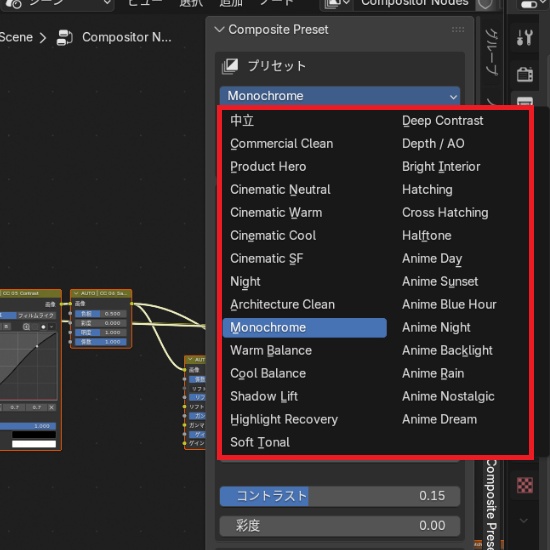Click the Scene breadcrumb

(x=16, y=37)
